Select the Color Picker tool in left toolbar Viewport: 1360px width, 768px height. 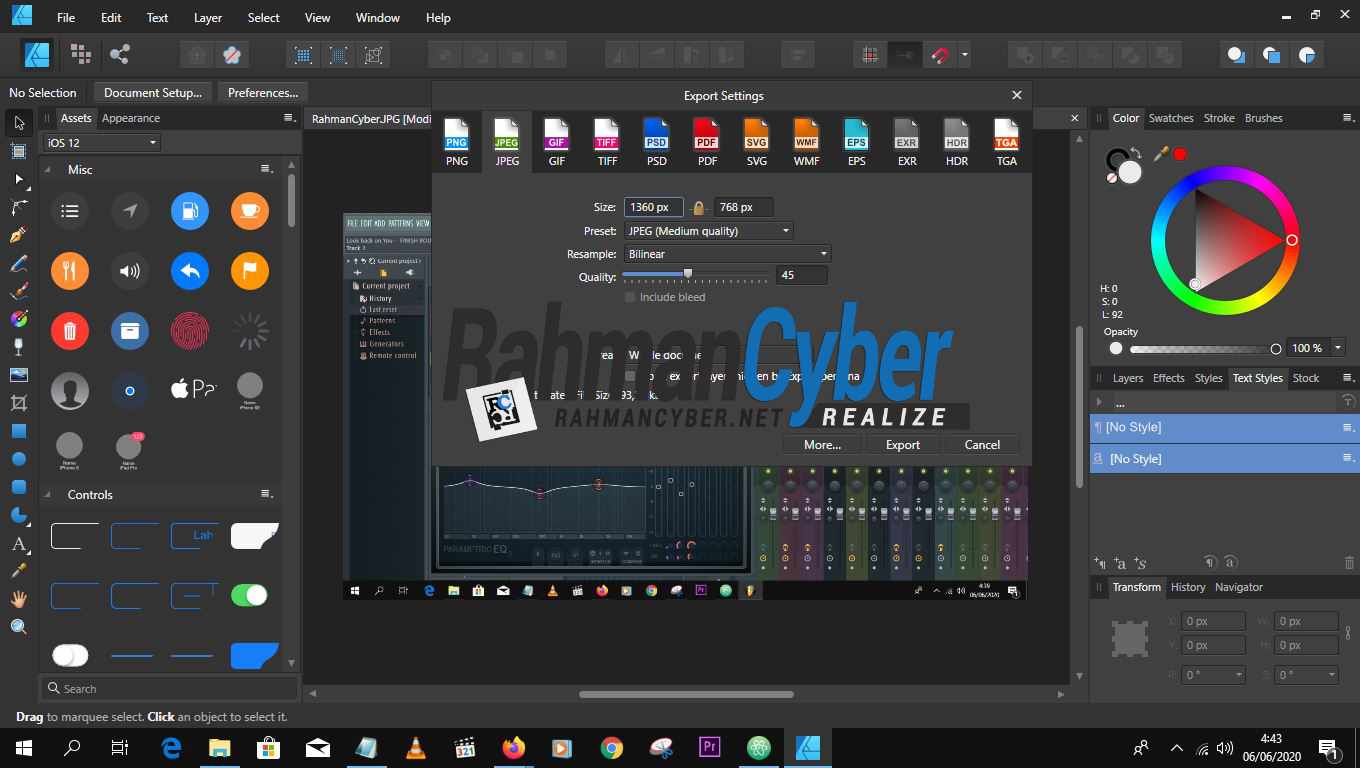click(19, 571)
